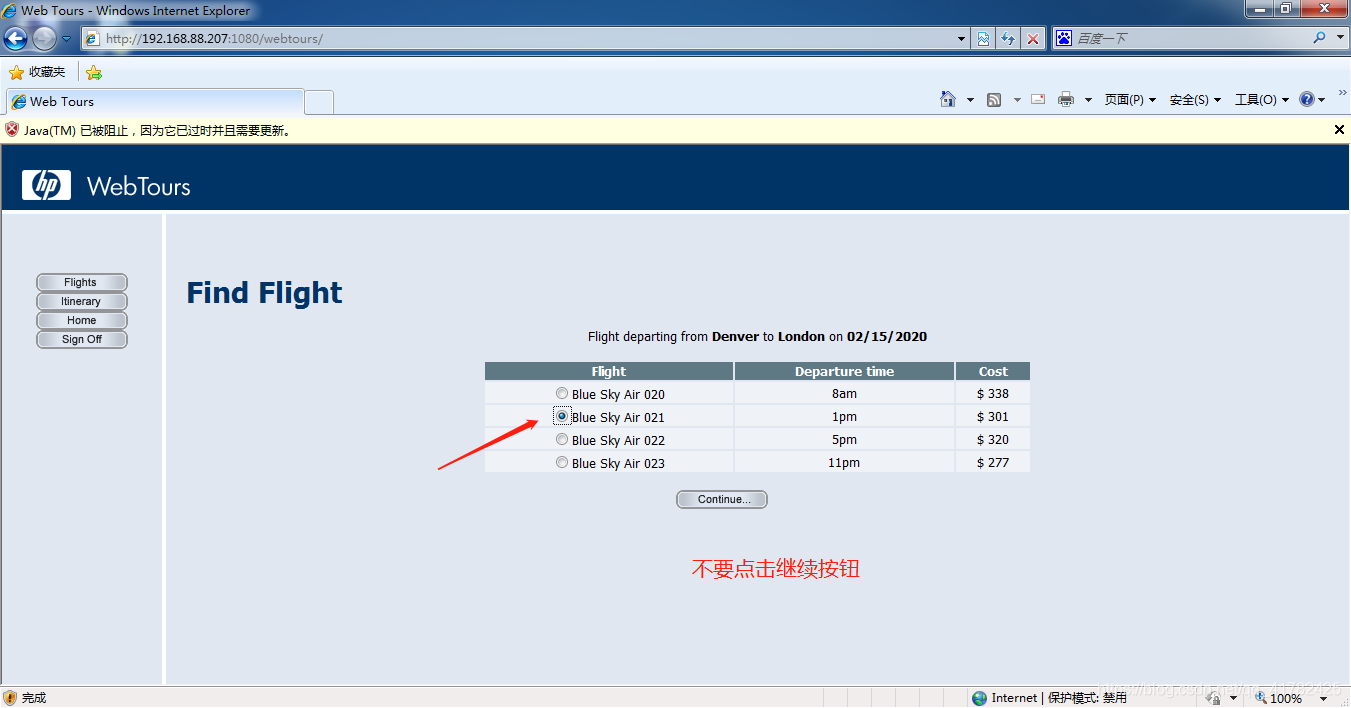Stop loading with the red X icon

1033,39
